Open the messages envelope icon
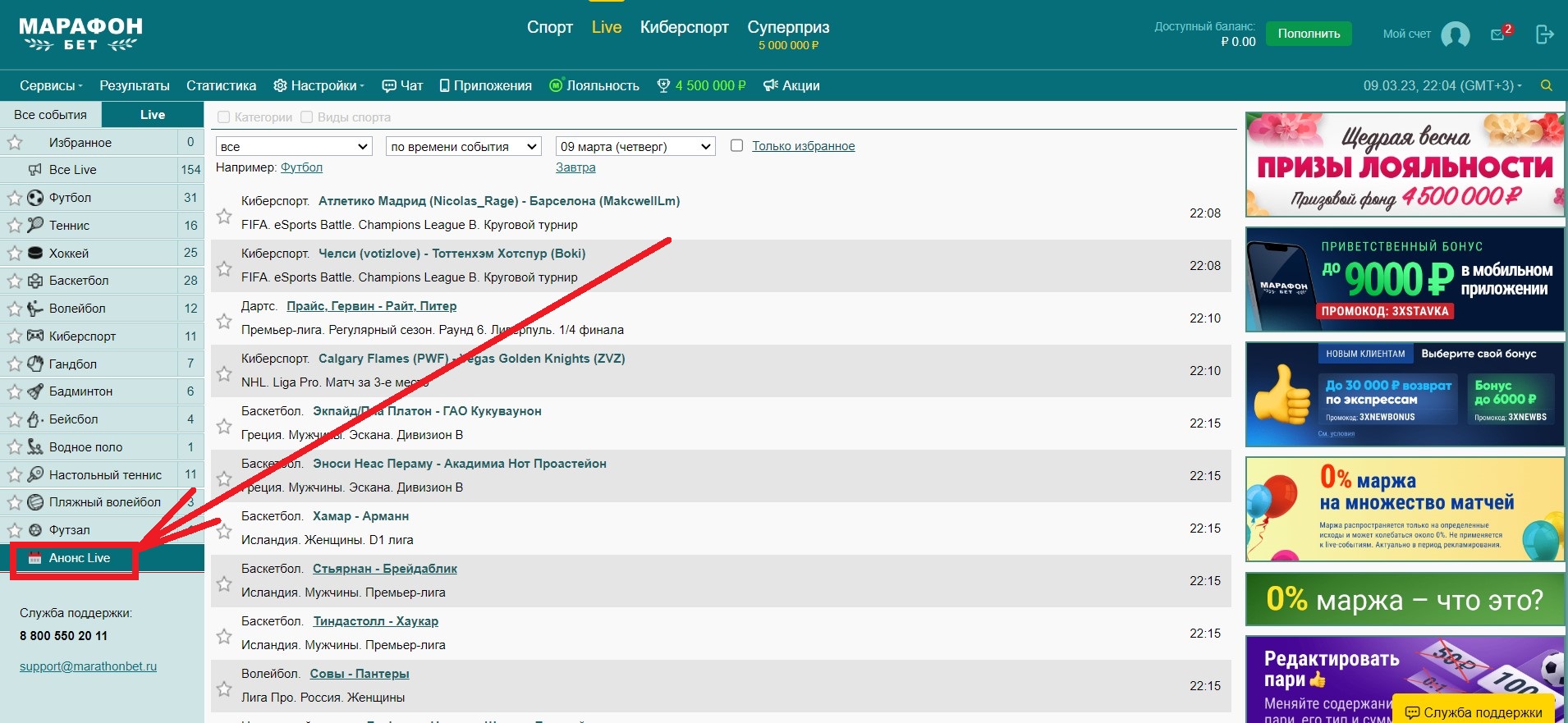This screenshot has width=1568, height=723. 1498,34
